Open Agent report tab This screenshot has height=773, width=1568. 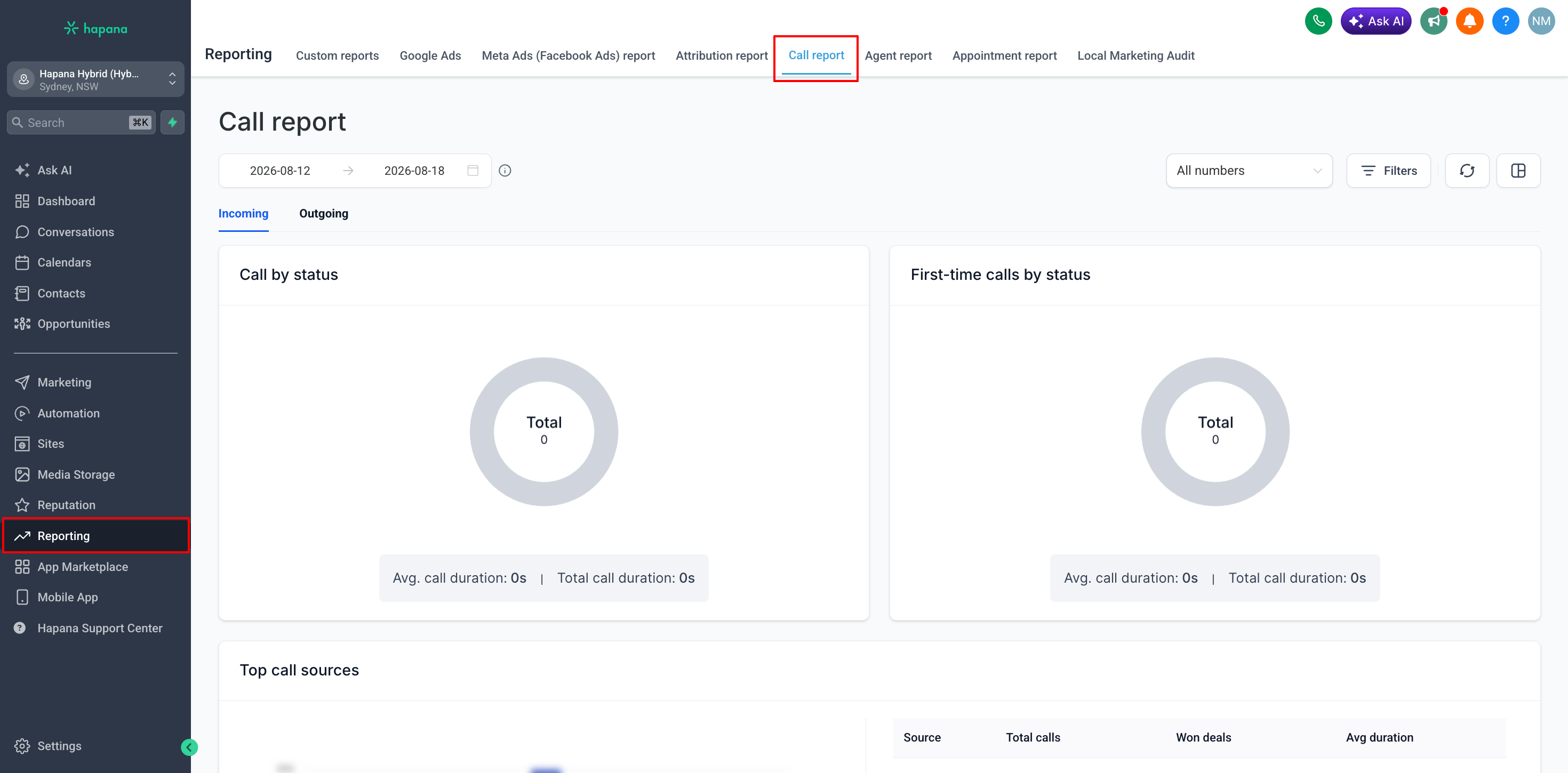[899, 55]
